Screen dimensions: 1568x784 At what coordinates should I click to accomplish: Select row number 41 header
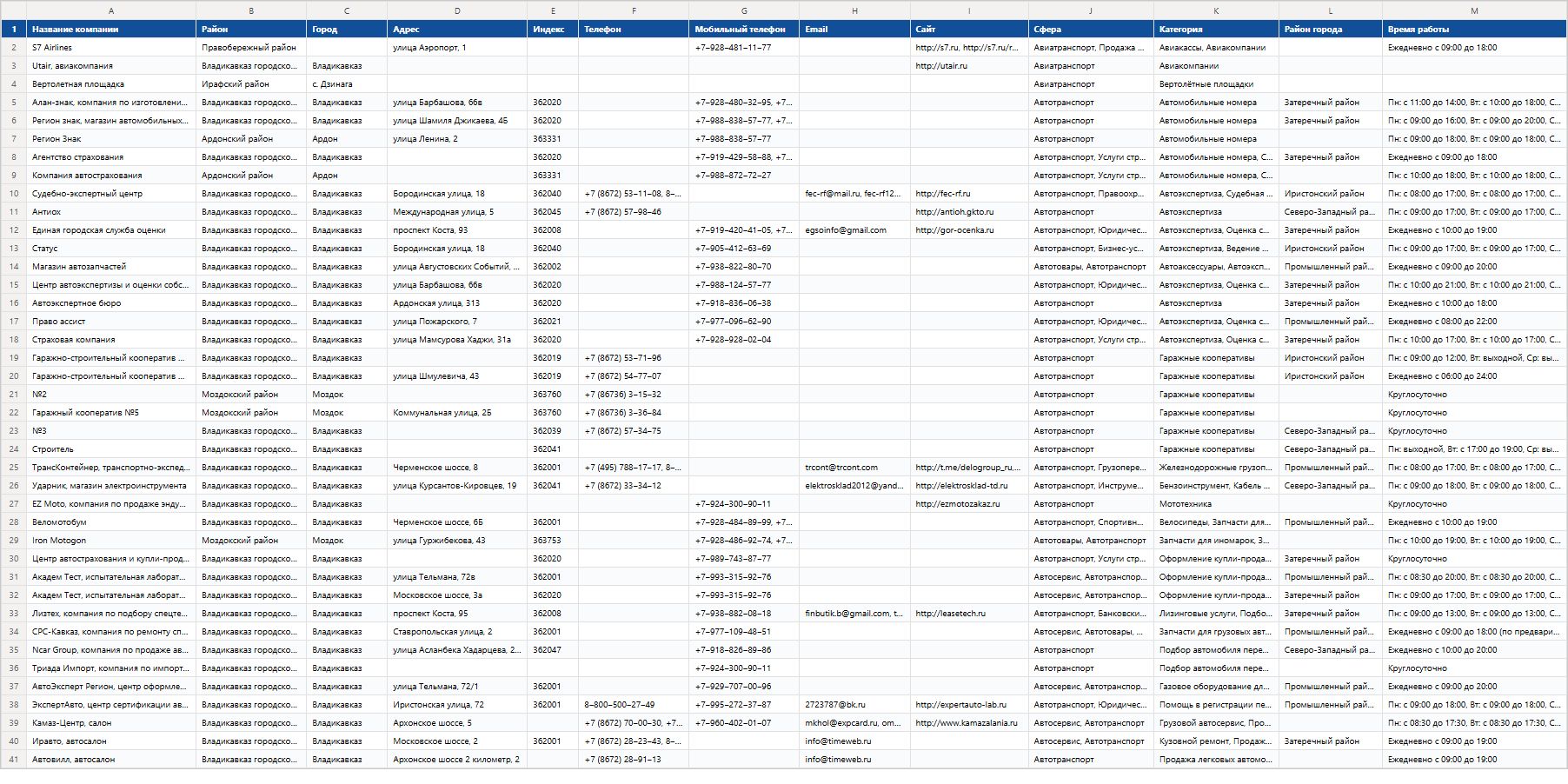[x=14, y=760]
